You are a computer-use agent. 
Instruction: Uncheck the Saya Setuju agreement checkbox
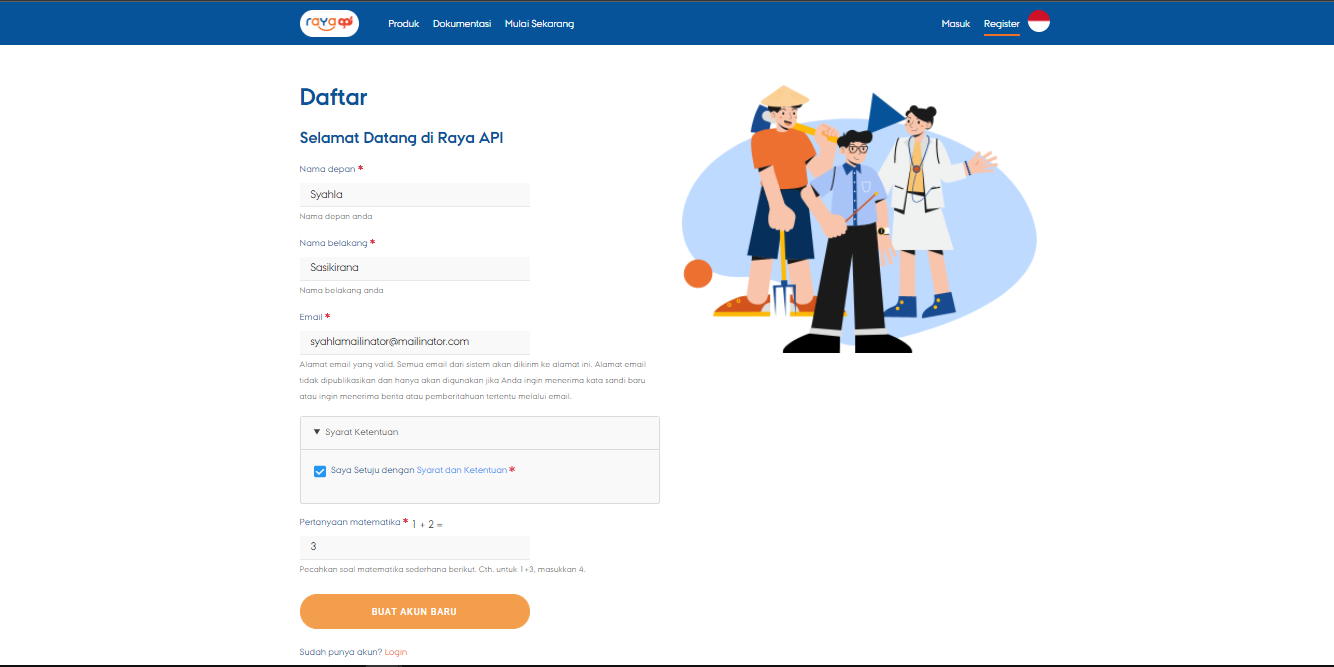pyautogui.click(x=320, y=471)
